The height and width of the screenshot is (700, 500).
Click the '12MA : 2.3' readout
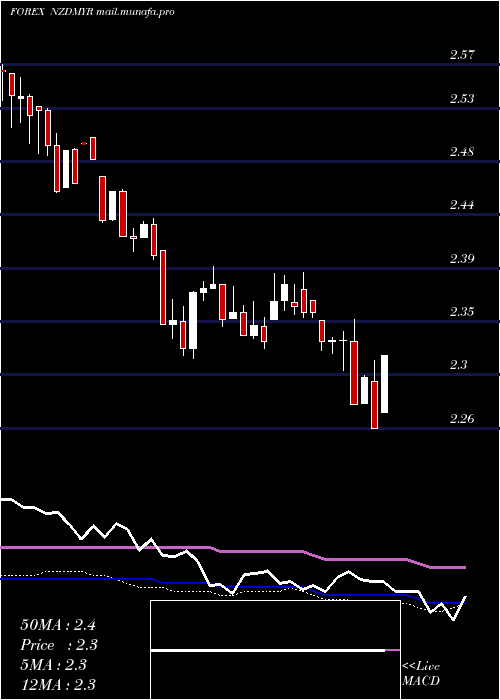[x=58, y=684]
